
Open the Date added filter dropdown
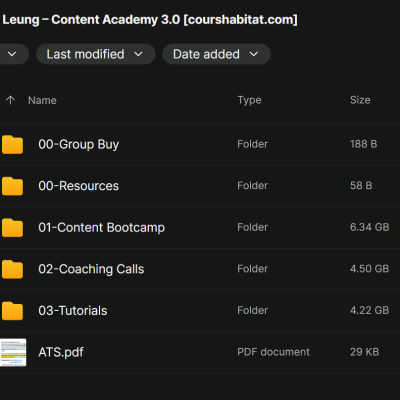(216, 54)
